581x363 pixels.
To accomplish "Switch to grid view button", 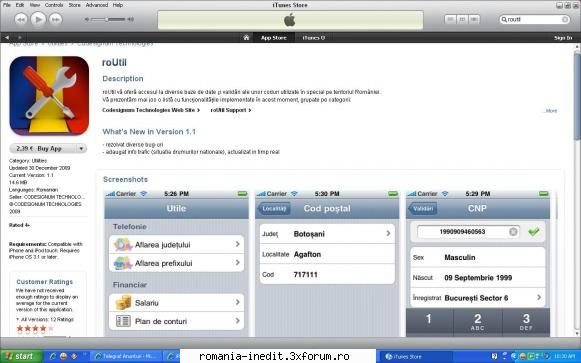I will (462, 19).
